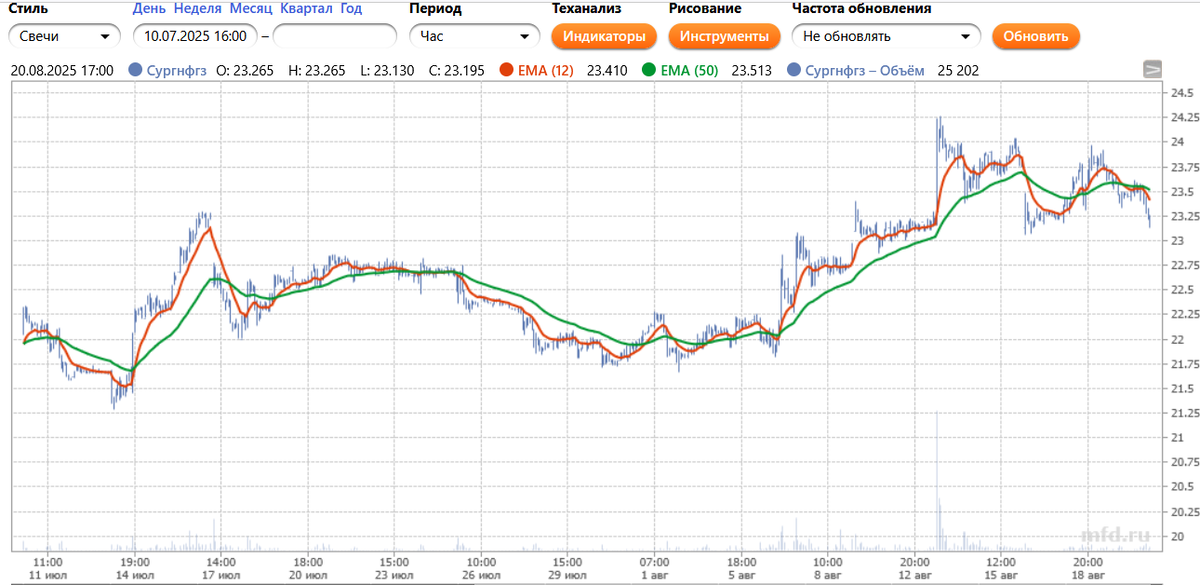Click the 20 price axis label
Viewport: 1200px width, 585px height.
(1178, 536)
